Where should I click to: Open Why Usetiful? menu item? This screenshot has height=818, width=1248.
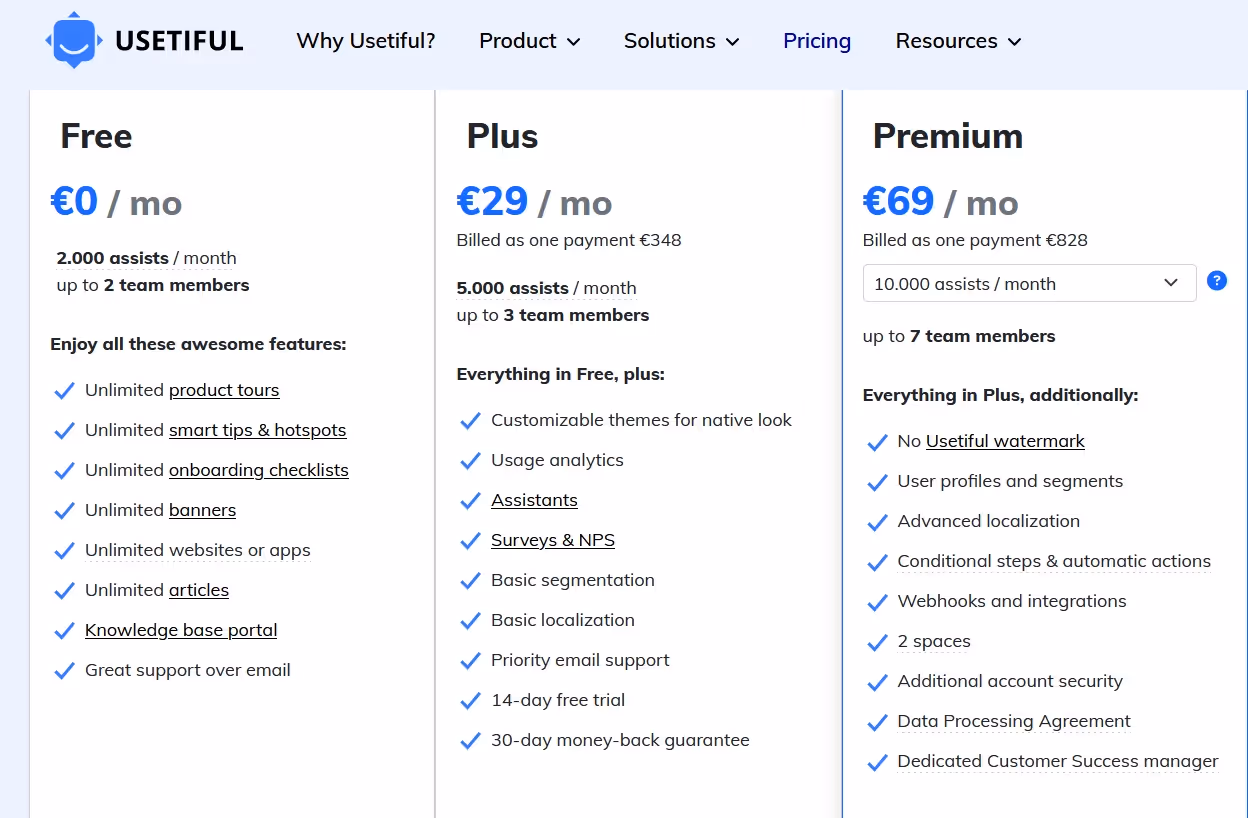pos(366,41)
